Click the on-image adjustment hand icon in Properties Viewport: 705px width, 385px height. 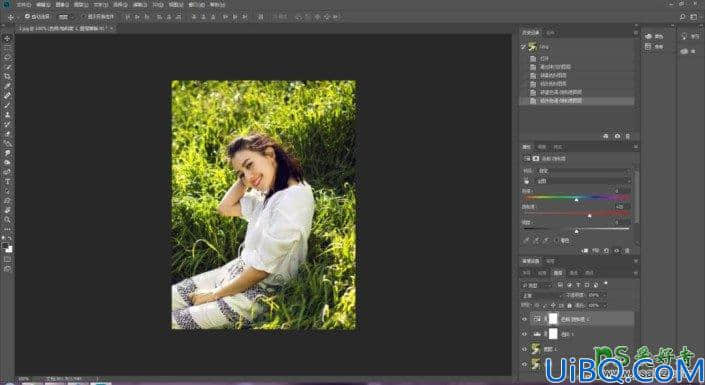(x=527, y=181)
